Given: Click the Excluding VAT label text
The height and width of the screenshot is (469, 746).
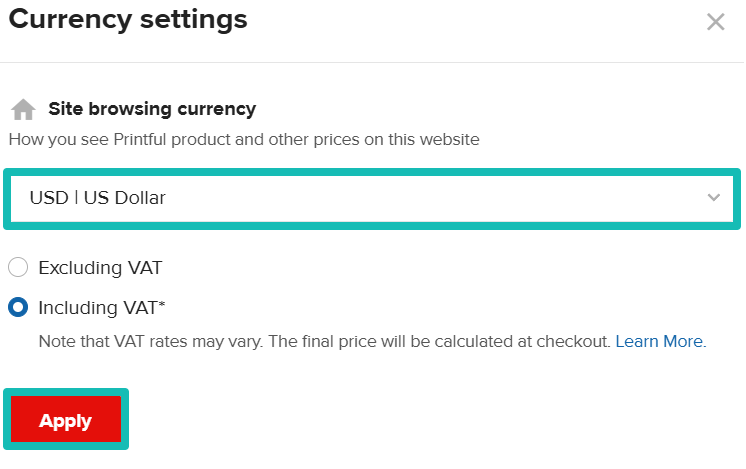Looking at the screenshot, I should coord(100,268).
